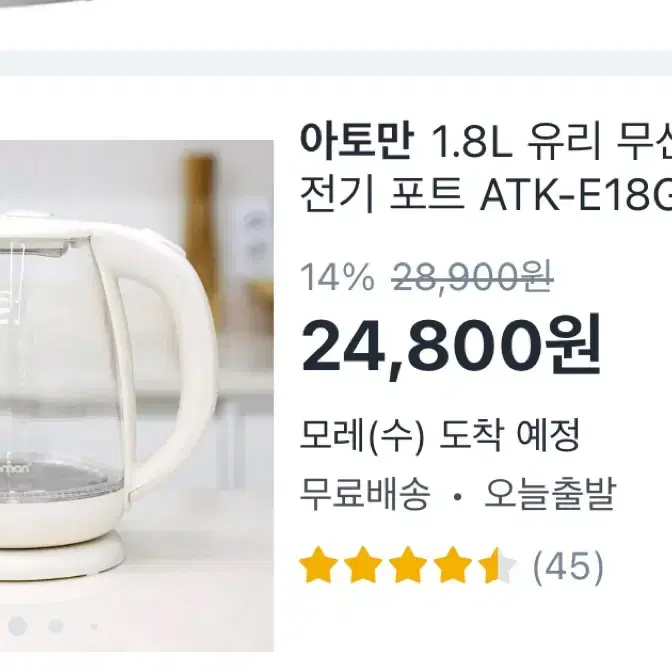Select the third small carousel dot
The height and width of the screenshot is (672, 672).
pyautogui.click(x=94, y=626)
